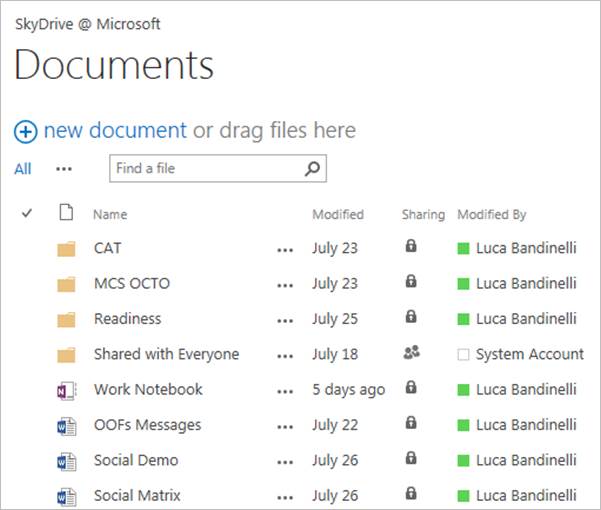Click the SkyDrive @ Microsoft breadcrumb
The height and width of the screenshot is (510, 601).
coord(87,25)
